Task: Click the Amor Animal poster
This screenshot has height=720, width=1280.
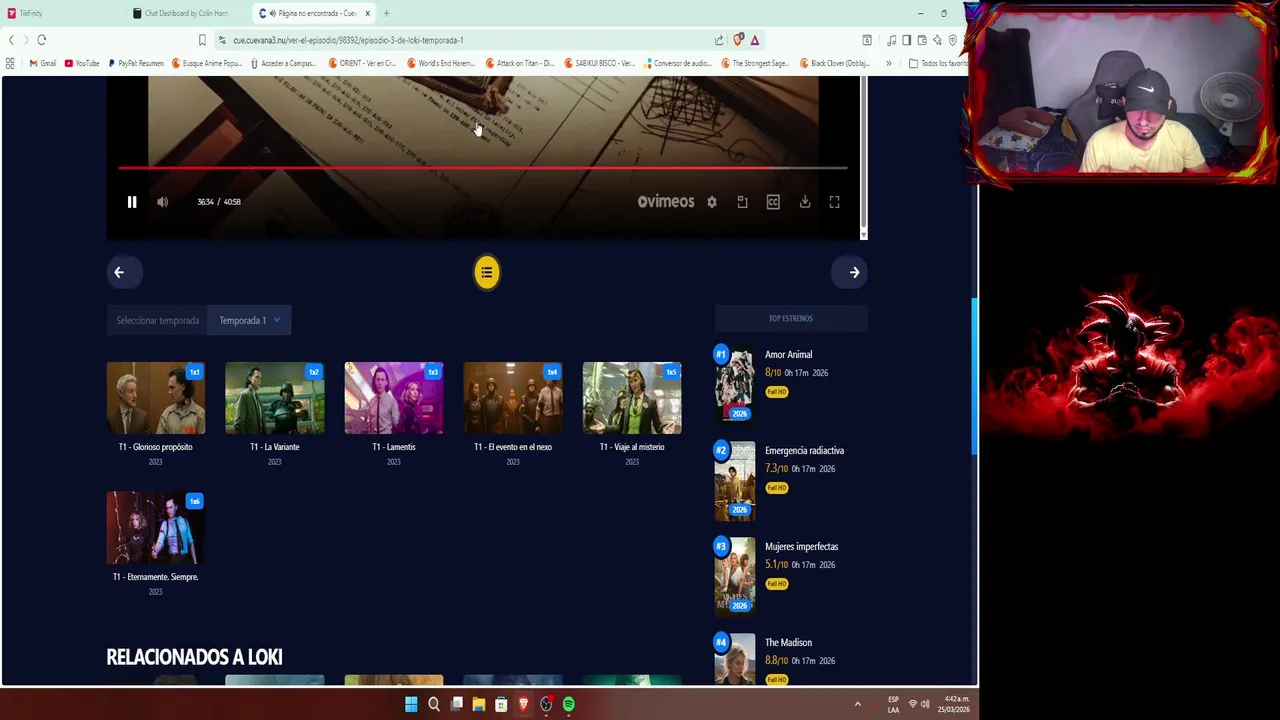Action: (735, 384)
